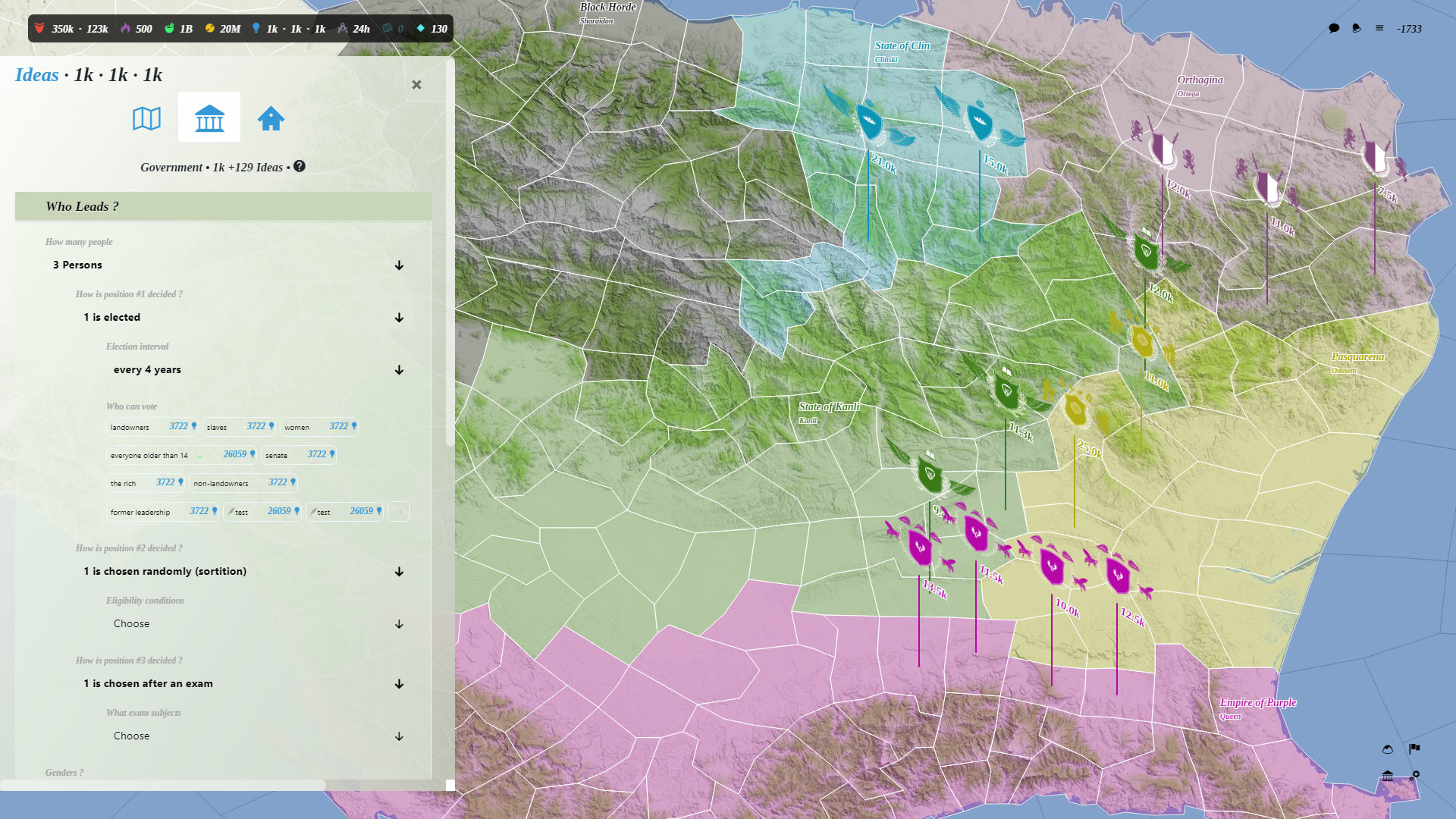
Task: Click the bottom-right government building icon
Action: click(x=1388, y=776)
